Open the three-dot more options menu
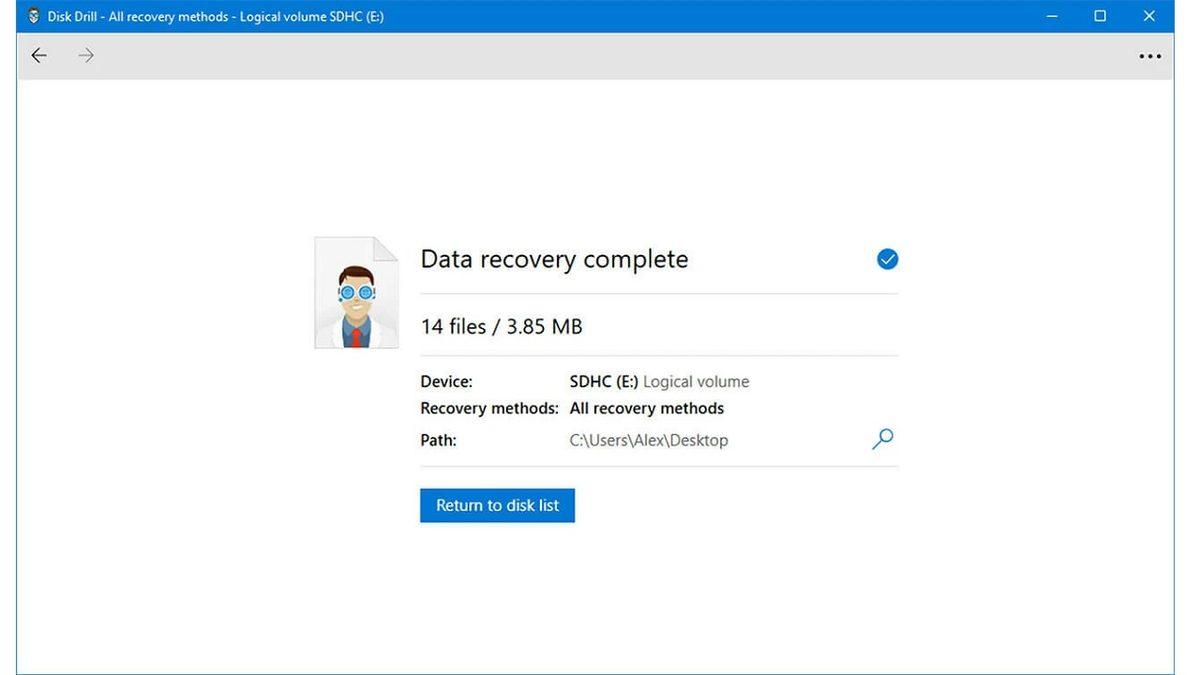The height and width of the screenshot is (675, 1200). click(x=1150, y=57)
